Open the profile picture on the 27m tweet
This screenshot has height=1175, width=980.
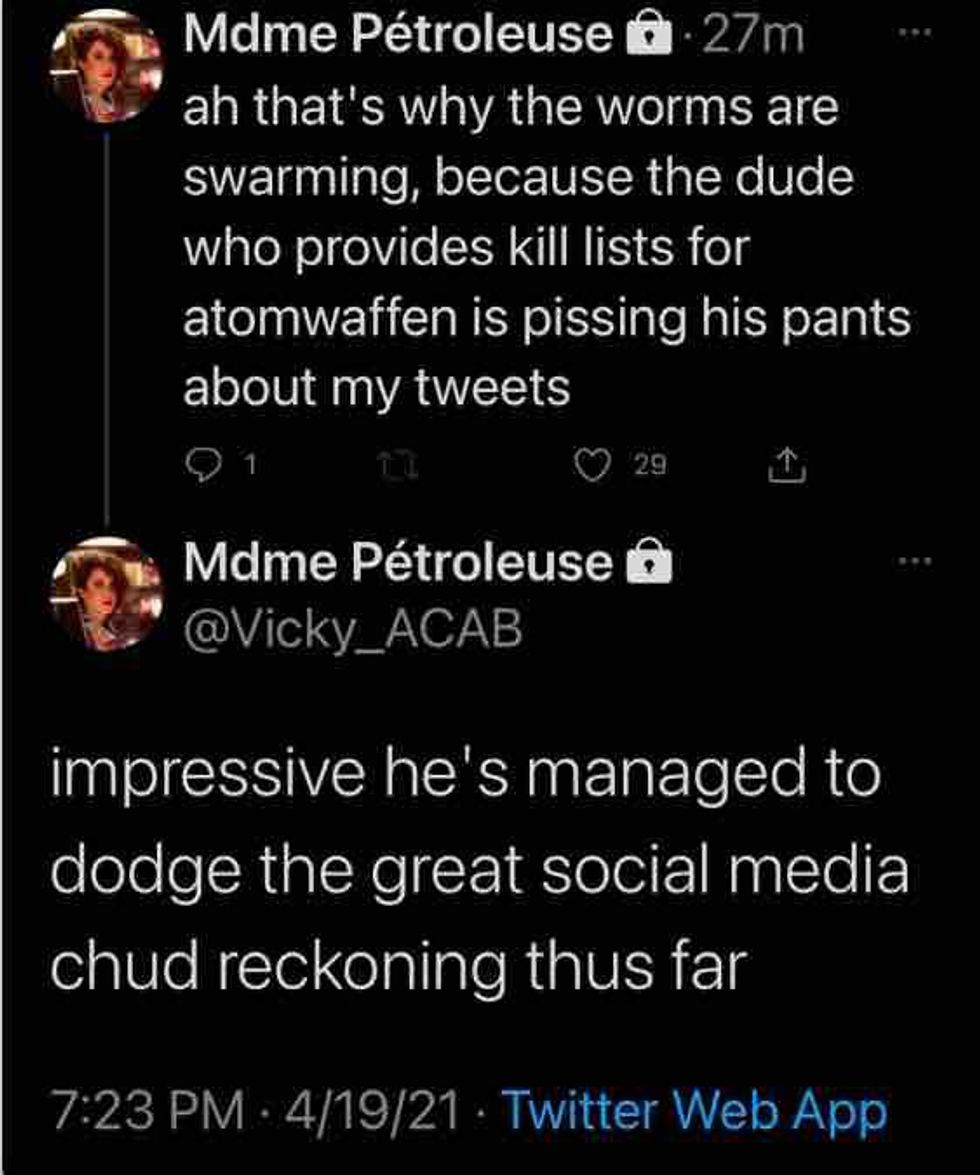[x=106, y=68]
